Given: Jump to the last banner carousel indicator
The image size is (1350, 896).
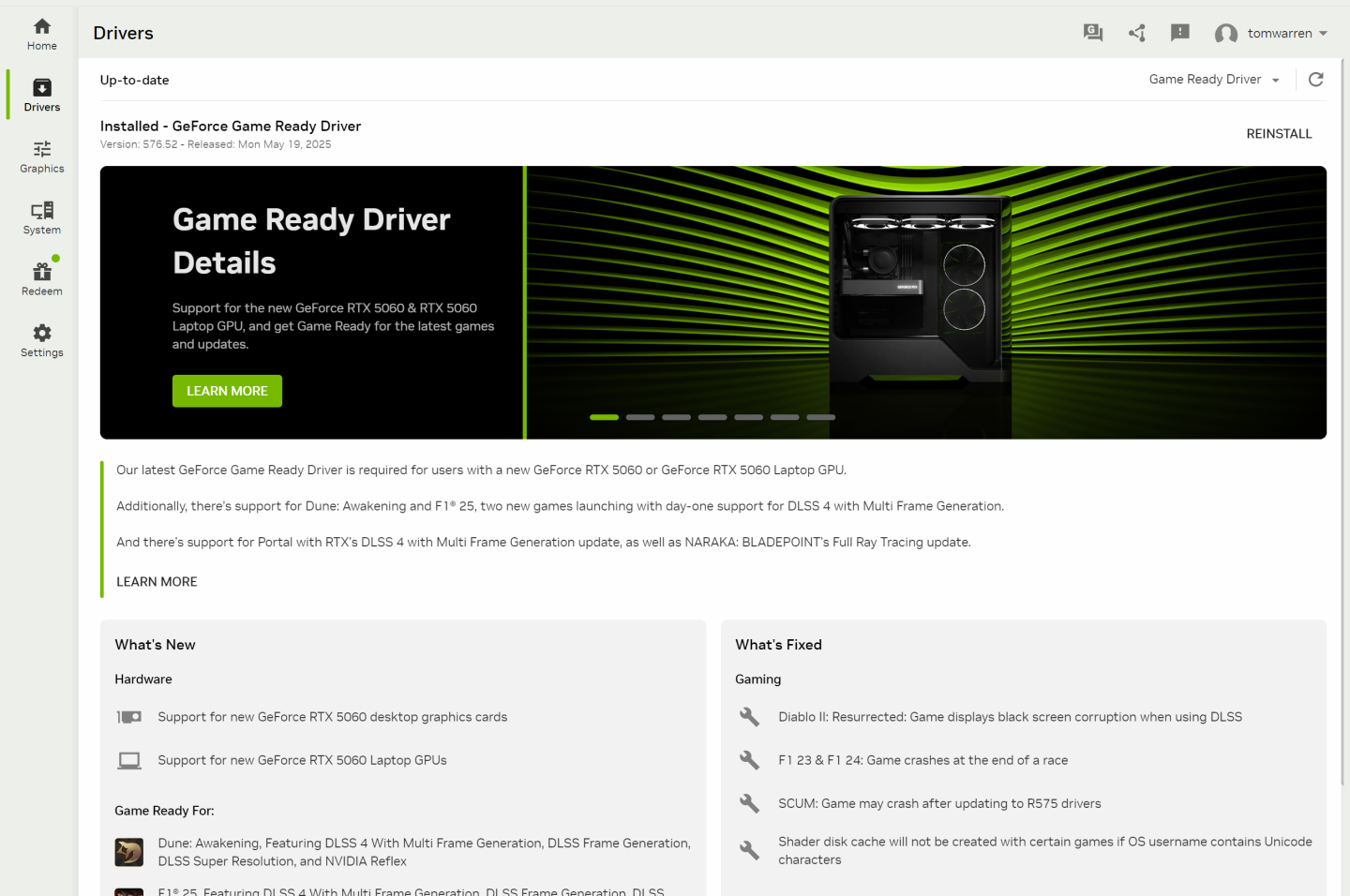Looking at the screenshot, I should (x=820, y=417).
